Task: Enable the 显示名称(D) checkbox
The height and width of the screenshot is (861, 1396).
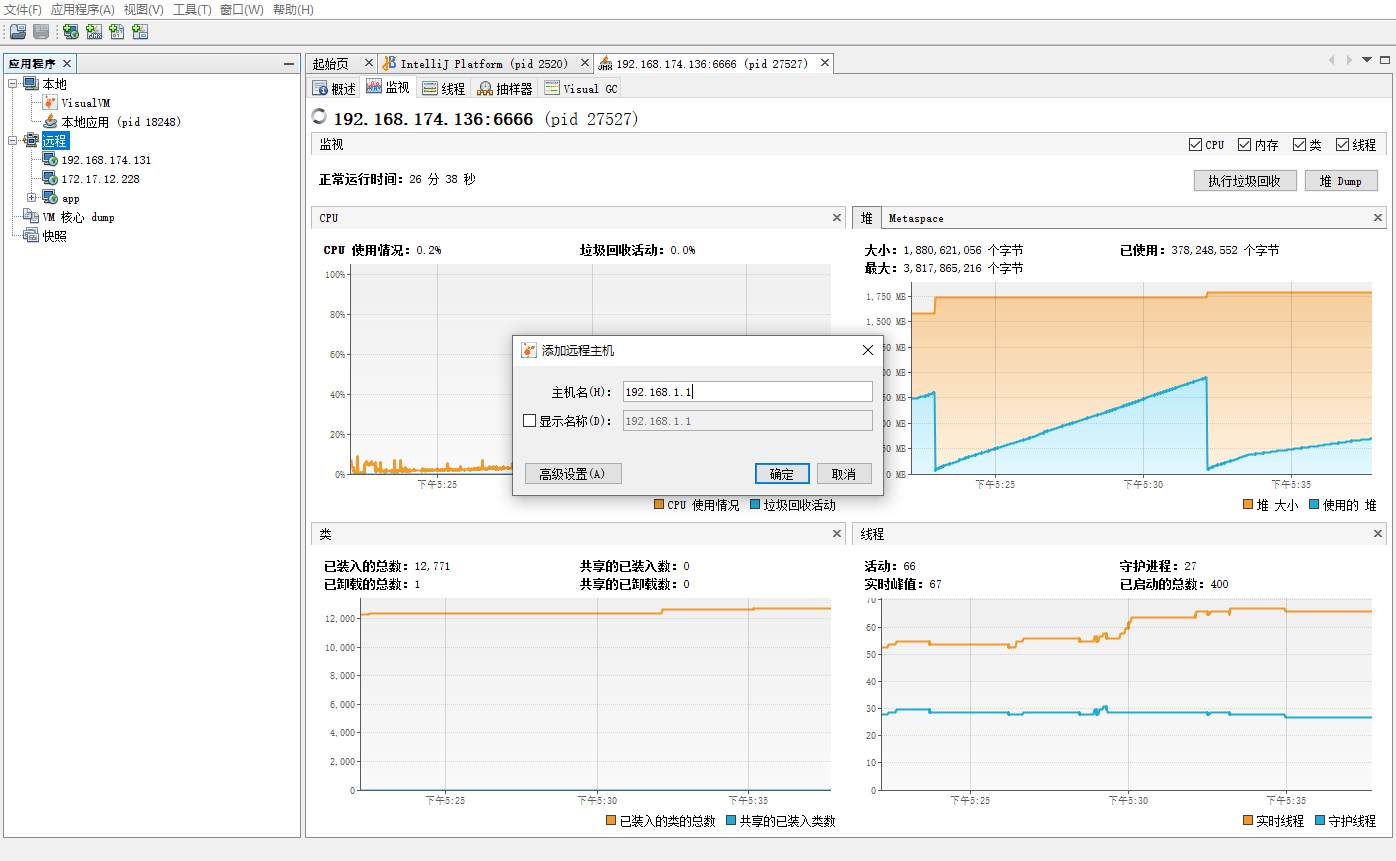Action: coord(530,421)
